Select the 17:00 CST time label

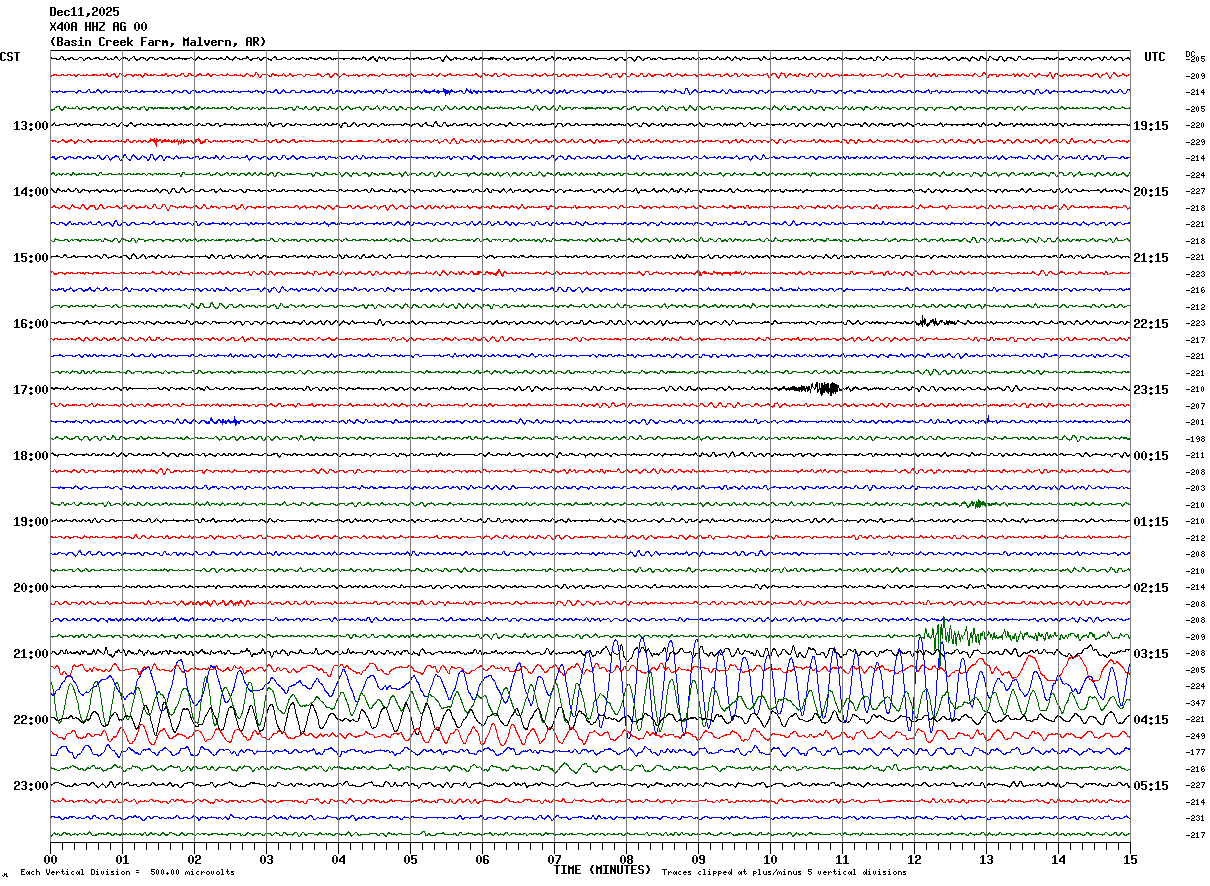pyautogui.click(x=30, y=390)
